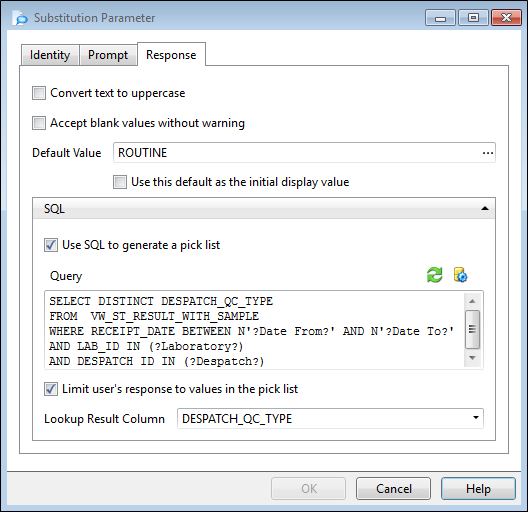This screenshot has height=512, width=528.
Task: Switch to the Identity tab
Action: 50,55
